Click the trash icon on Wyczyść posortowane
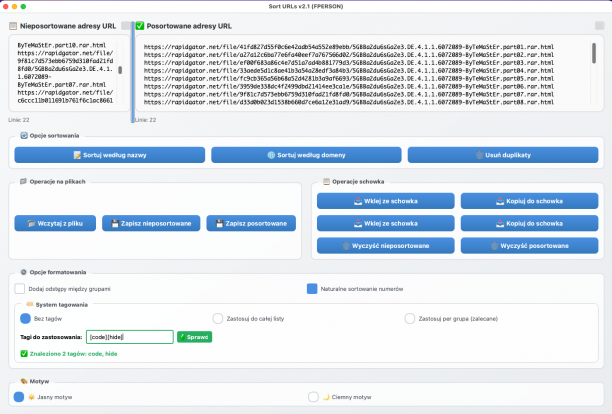The height and width of the screenshot is (414, 612). pyautogui.click(x=495, y=246)
